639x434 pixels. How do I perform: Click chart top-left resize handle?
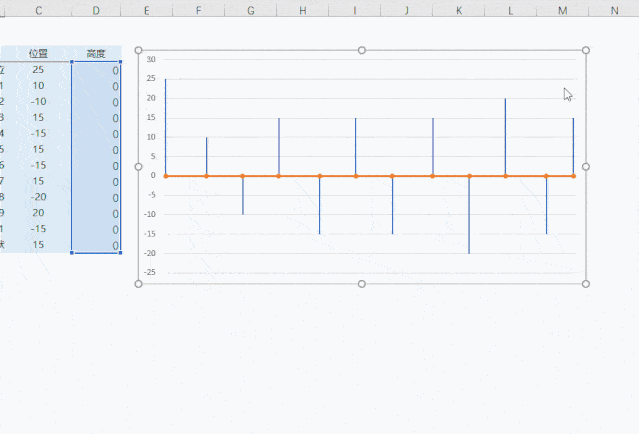[139, 50]
